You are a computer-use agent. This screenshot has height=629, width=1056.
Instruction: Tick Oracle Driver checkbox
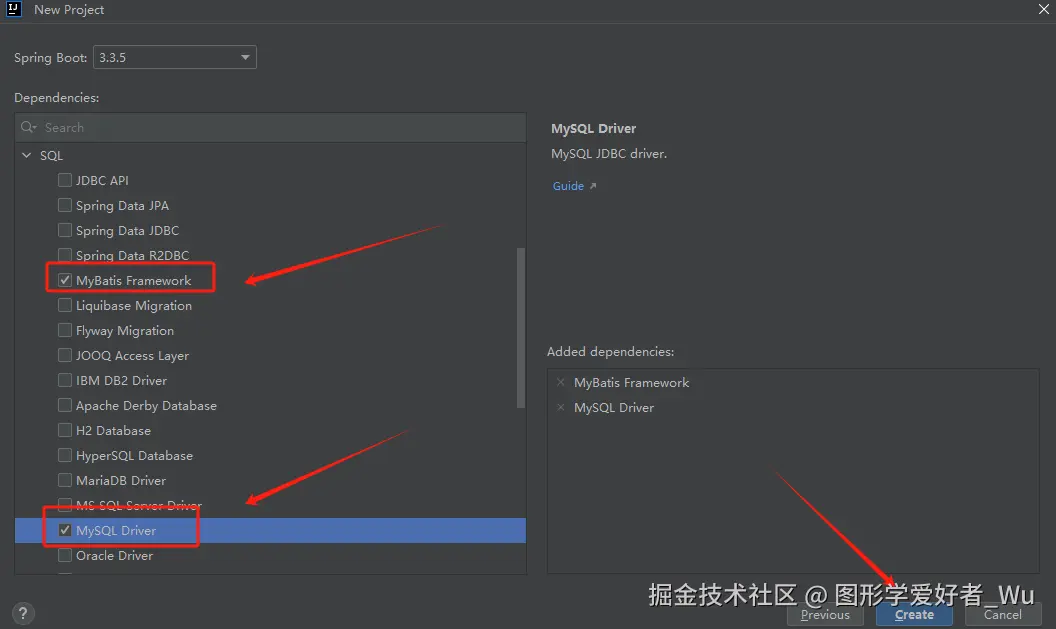[x=65, y=555]
